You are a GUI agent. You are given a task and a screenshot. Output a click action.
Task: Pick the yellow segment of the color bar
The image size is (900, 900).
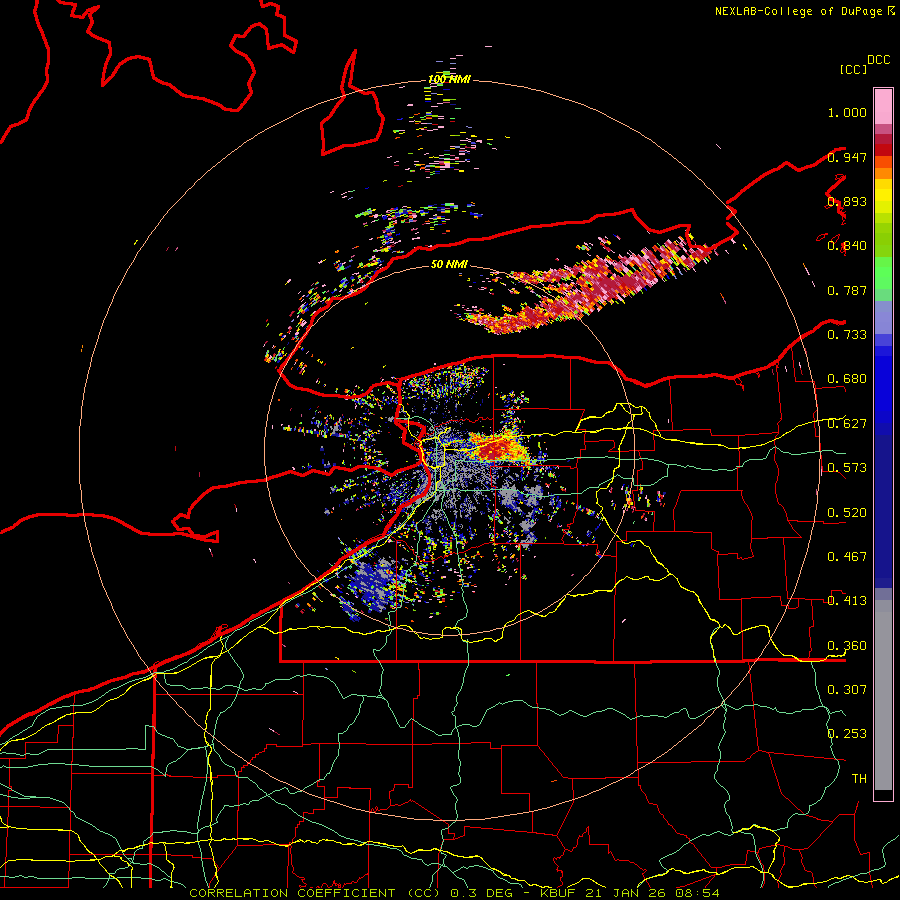tap(883, 196)
